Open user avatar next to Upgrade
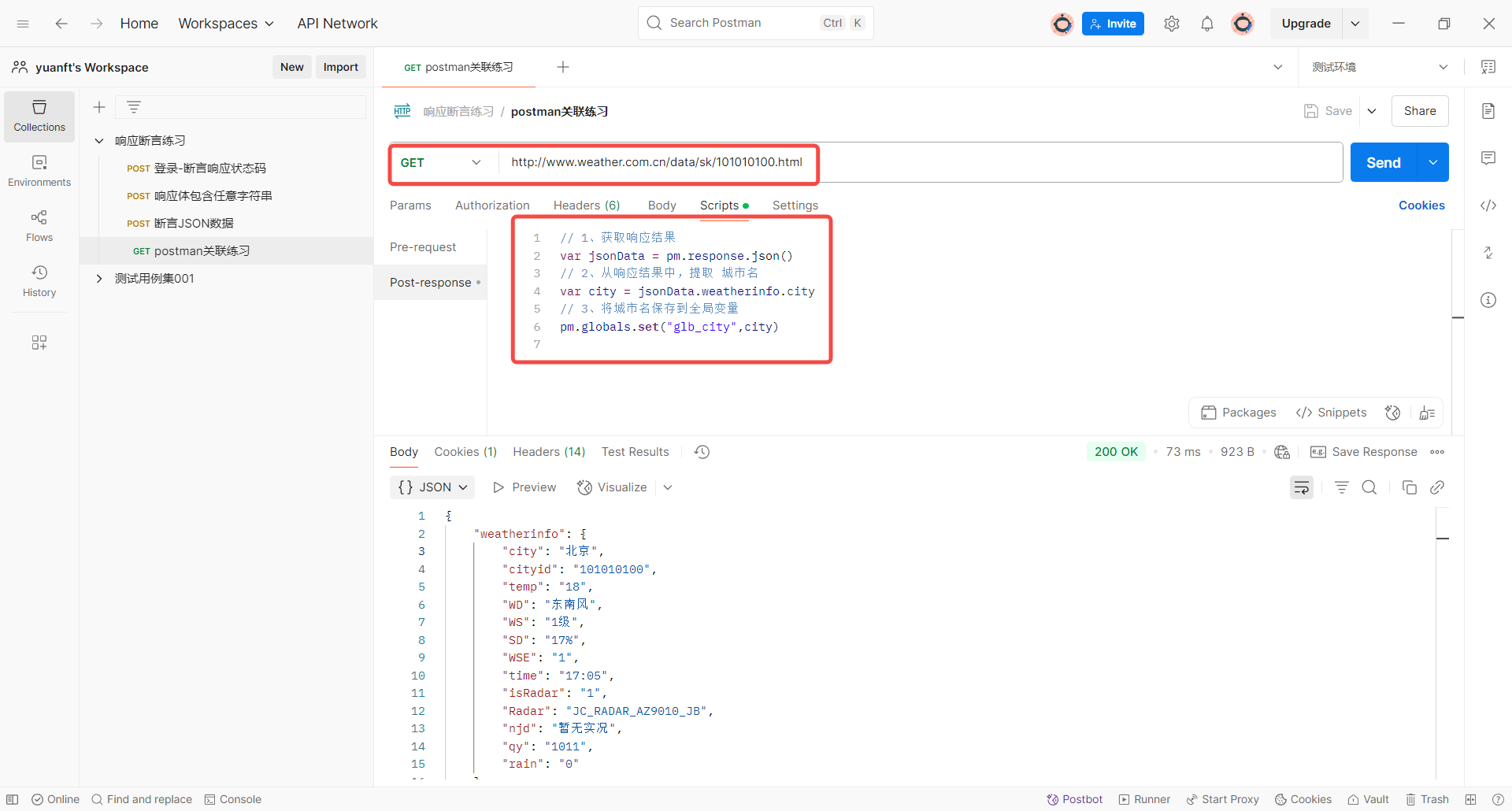The height and width of the screenshot is (811, 1512). (x=1243, y=24)
